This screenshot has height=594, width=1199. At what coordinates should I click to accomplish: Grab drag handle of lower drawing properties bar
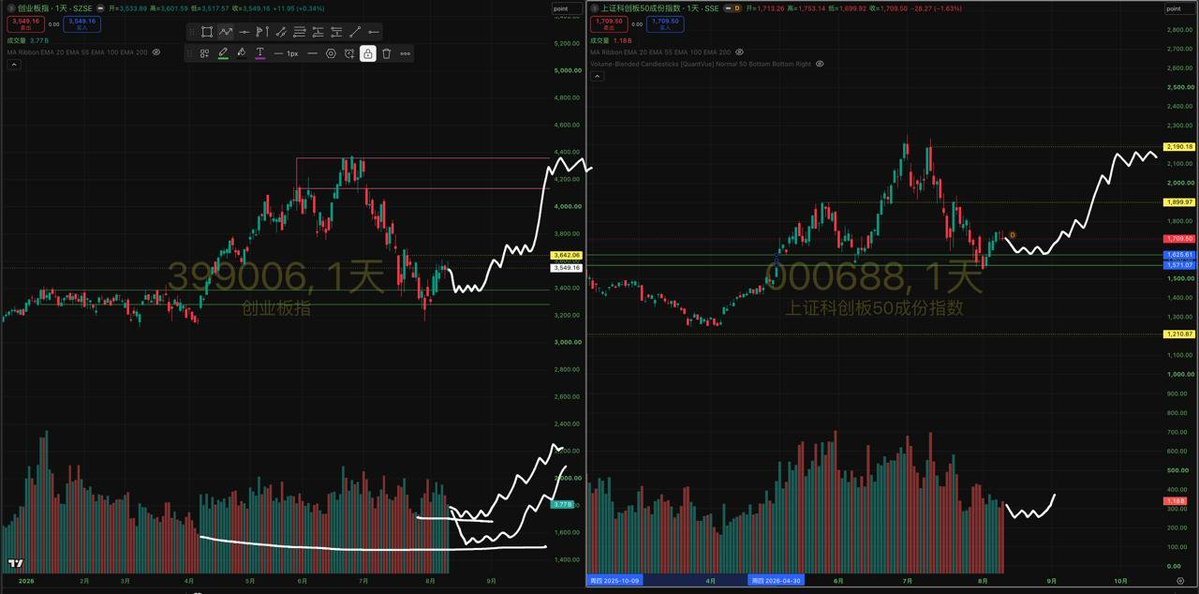[190, 54]
